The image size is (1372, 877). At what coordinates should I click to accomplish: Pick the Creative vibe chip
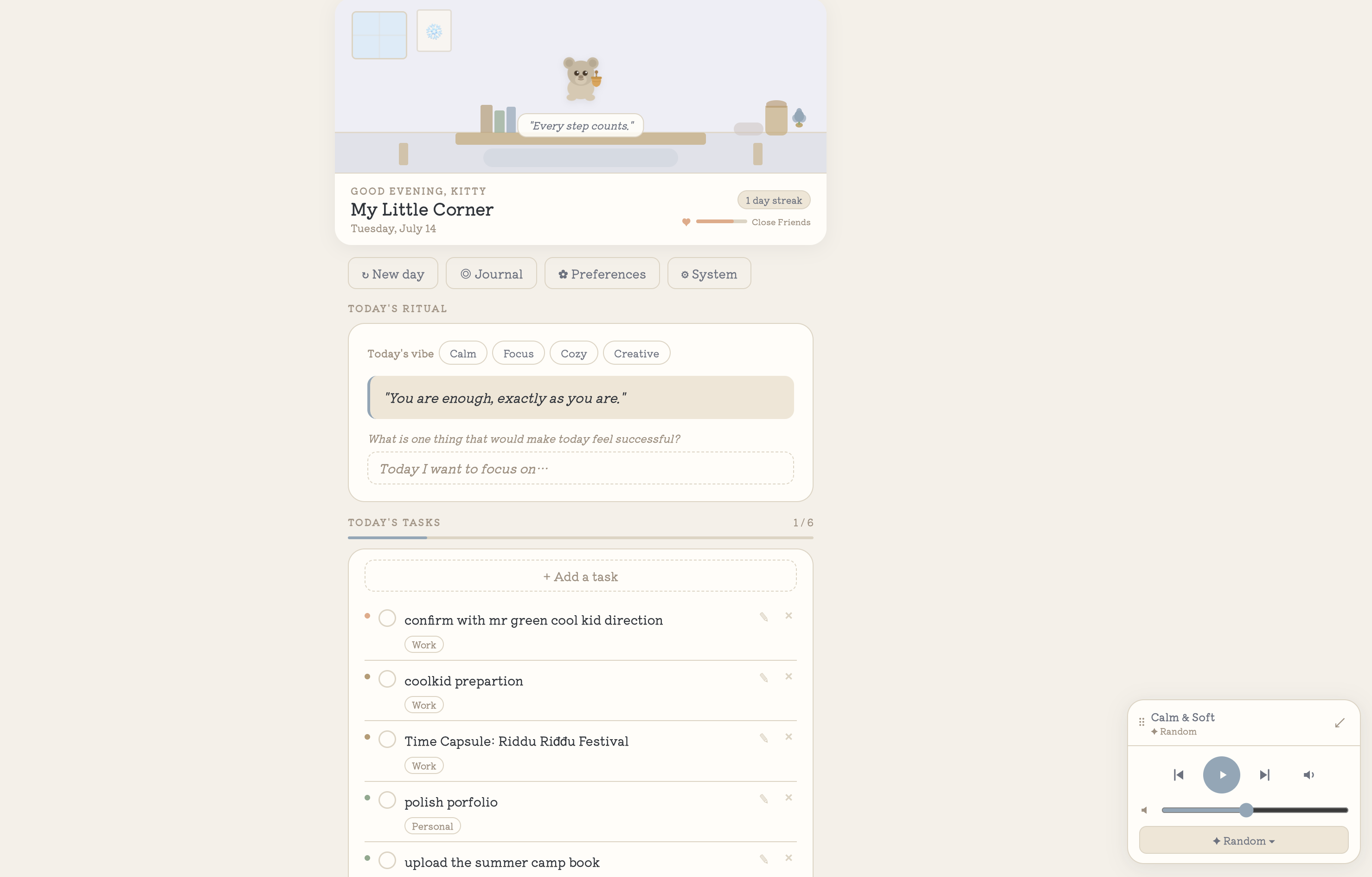coord(636,353)
